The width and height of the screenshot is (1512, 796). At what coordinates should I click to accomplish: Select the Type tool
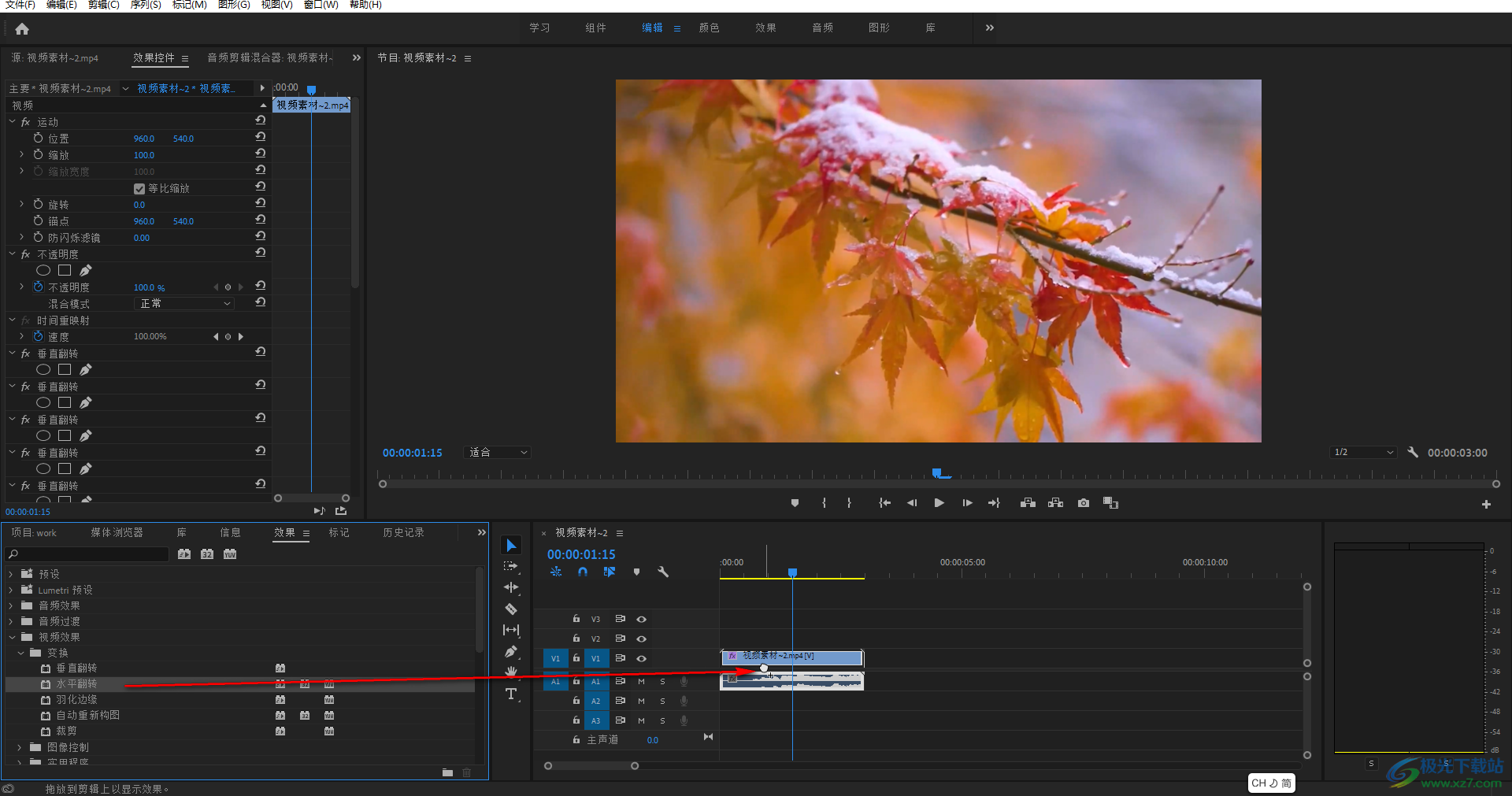pyautogui.click(x=511, y=694)
